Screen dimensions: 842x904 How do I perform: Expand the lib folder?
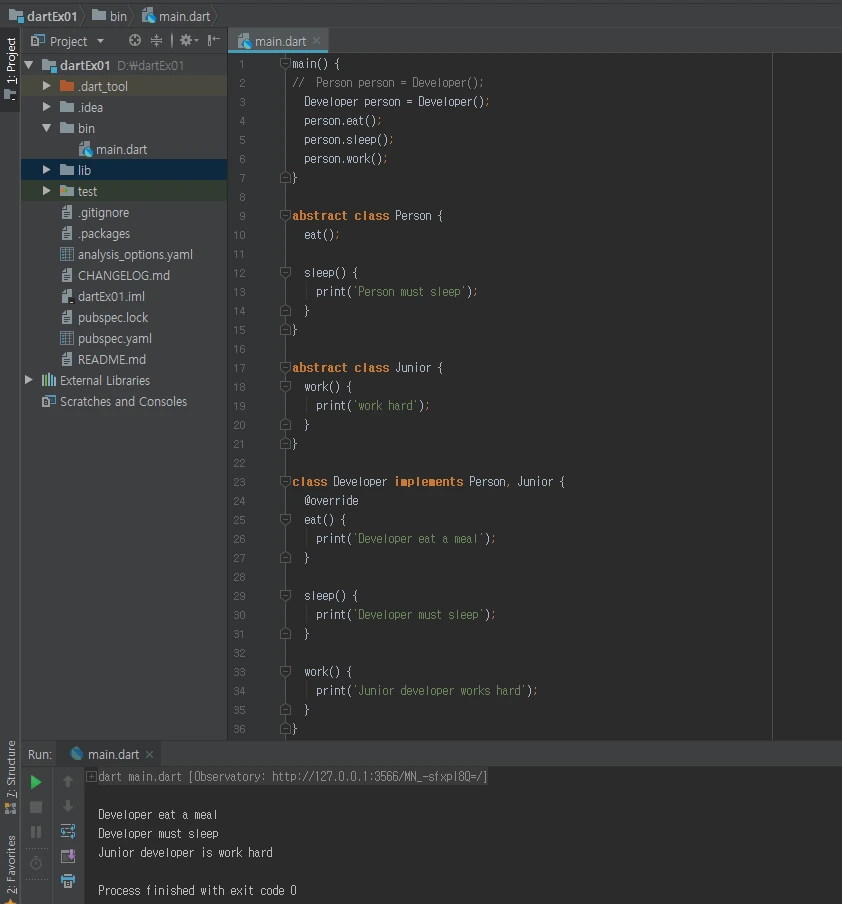coord(46,170)
